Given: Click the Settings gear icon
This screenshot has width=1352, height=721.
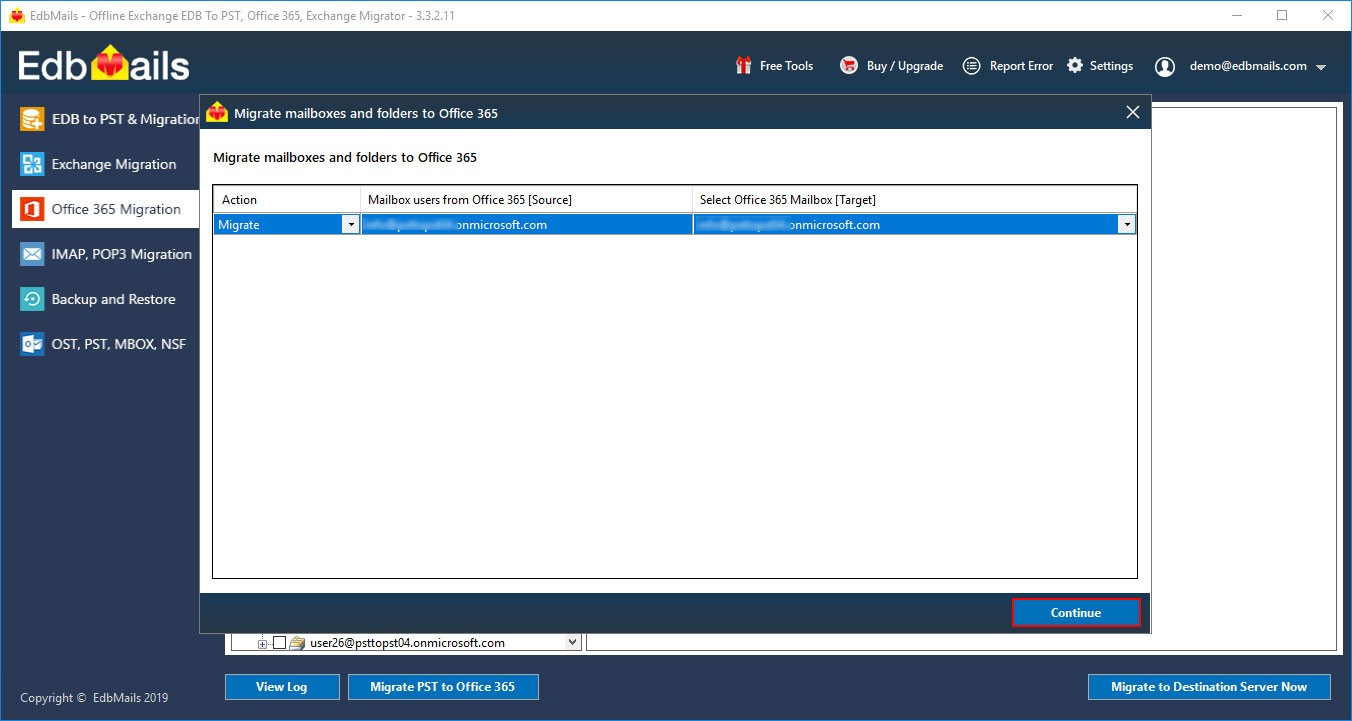Looking at the screenshot, I should pyautogui.click(x=1075, y=66).
